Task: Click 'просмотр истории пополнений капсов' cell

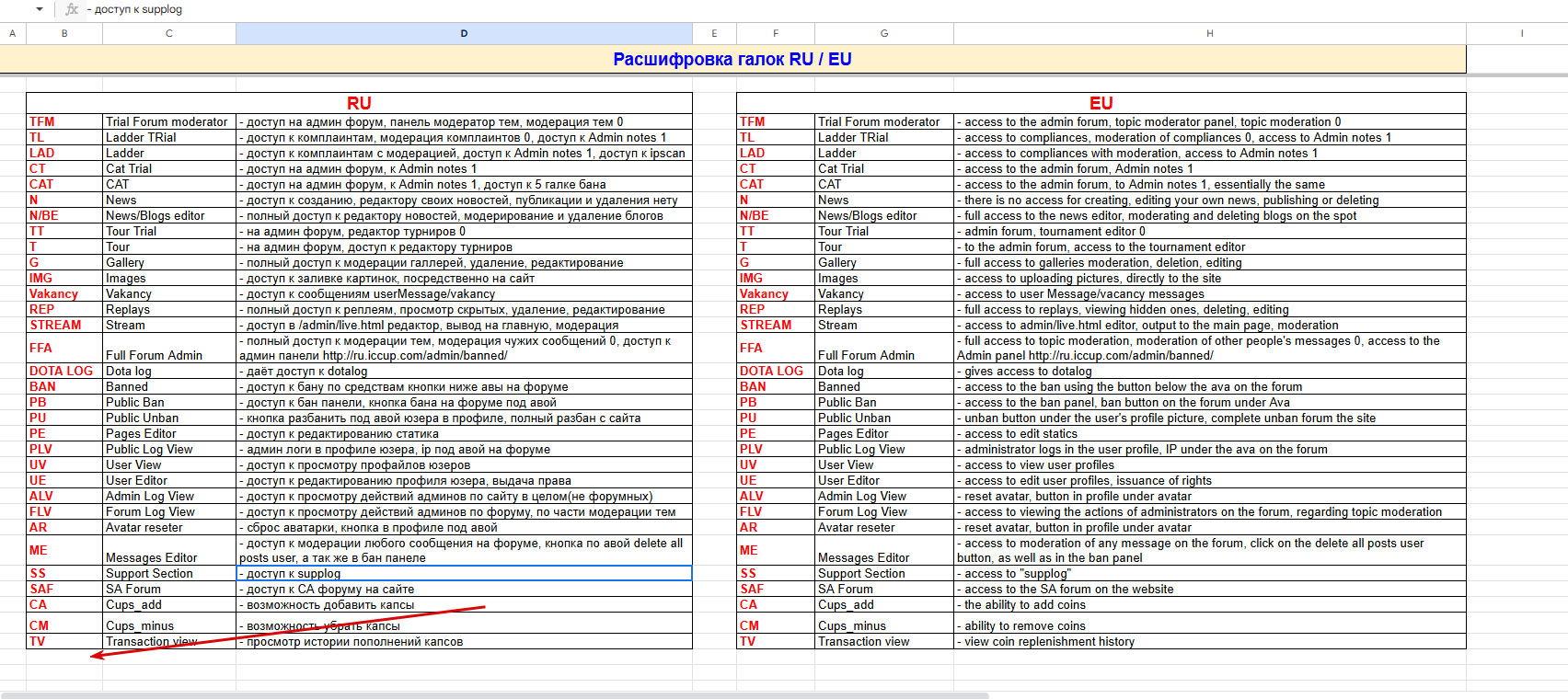Action: (x=464, y=641)
